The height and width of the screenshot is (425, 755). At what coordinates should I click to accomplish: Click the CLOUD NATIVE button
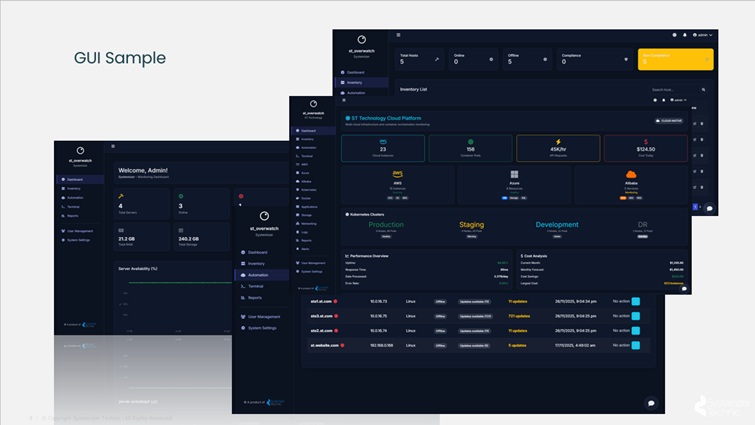(x=670, y=120)
